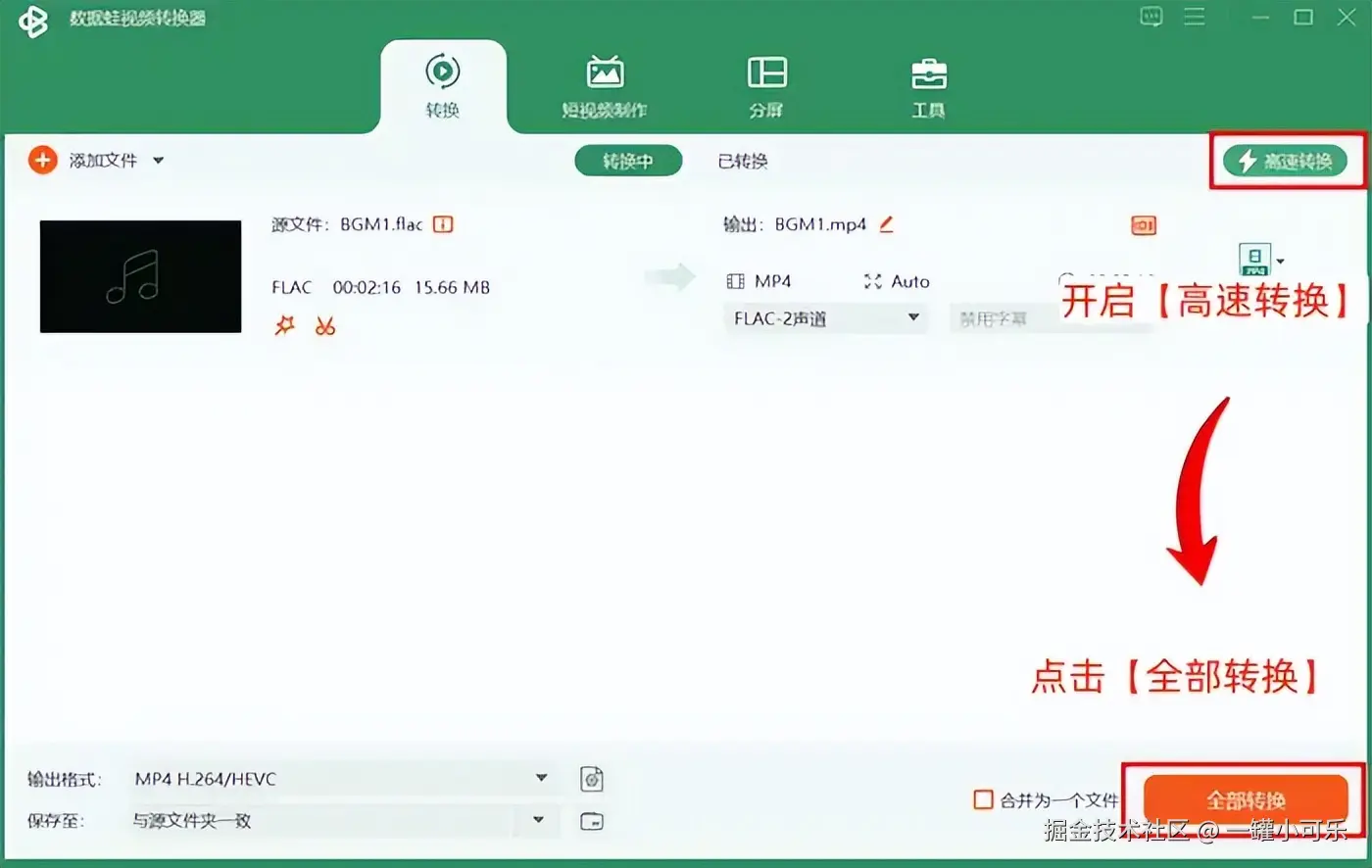The height and width of the screenshot is (868, 1372).
Task: Minimize the converter window
Action: coord(1261,17)
